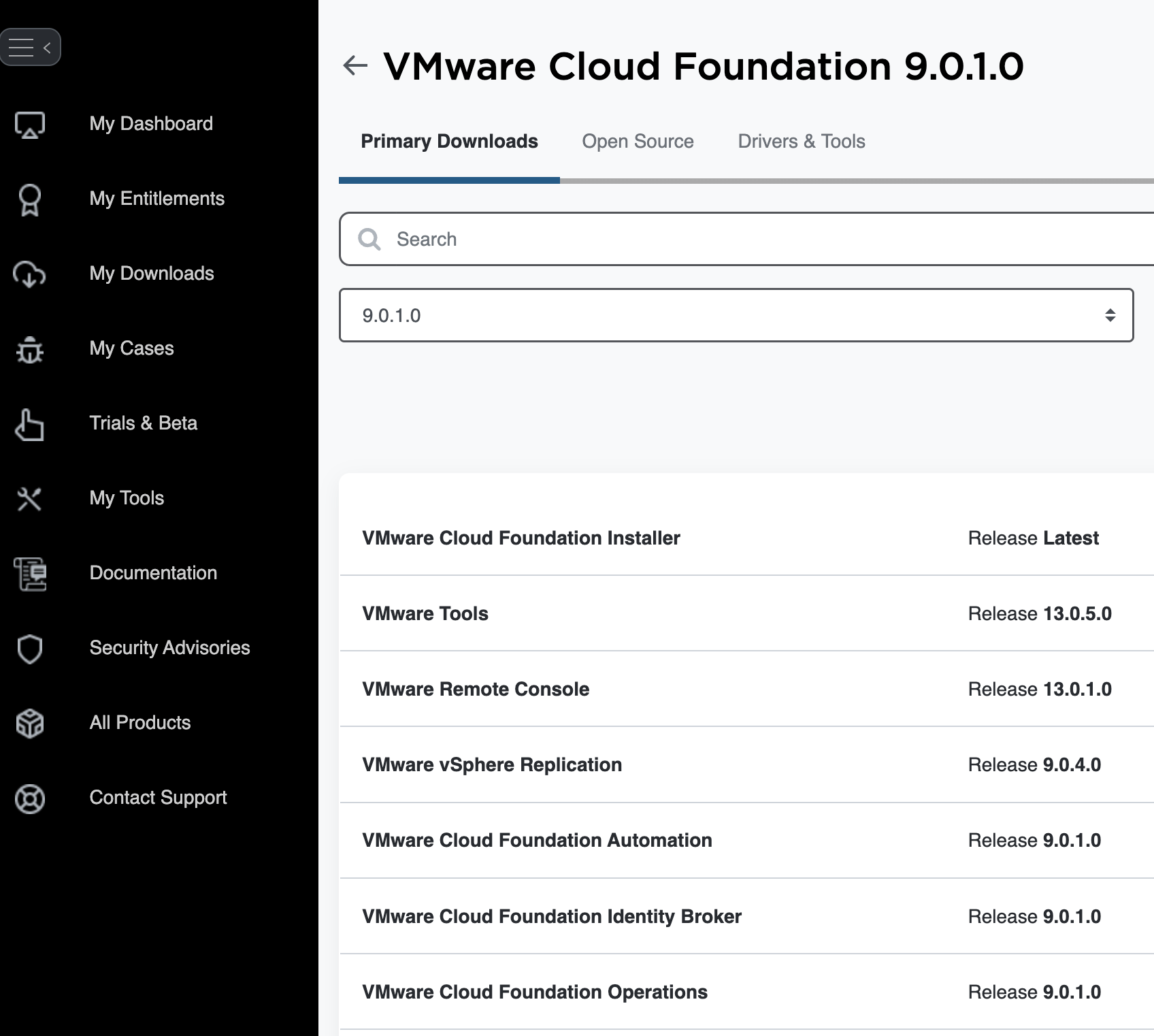Click the My Entitlements ribbon icon
1154x1036 pixels.
pos(30,199)
